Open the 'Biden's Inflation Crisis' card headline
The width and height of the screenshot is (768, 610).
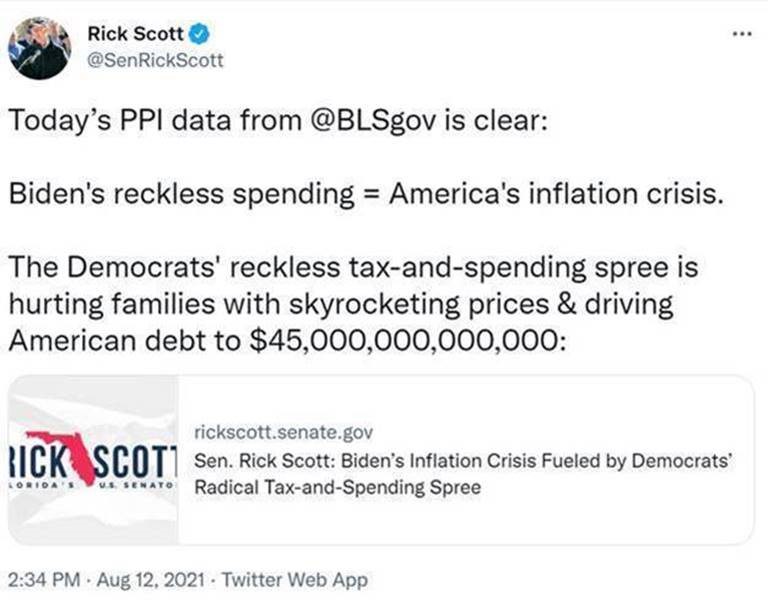[x=463, y=461]
